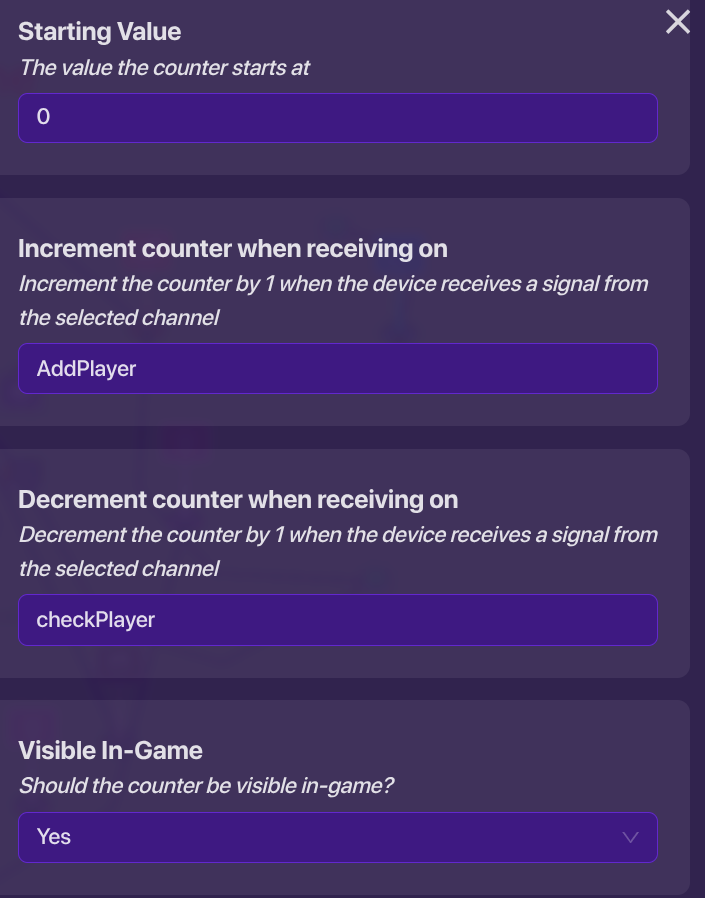Click "Should the counter be visible in-game?" text
705x898 pixels.
pyautogui.click(x=206, y=786)
